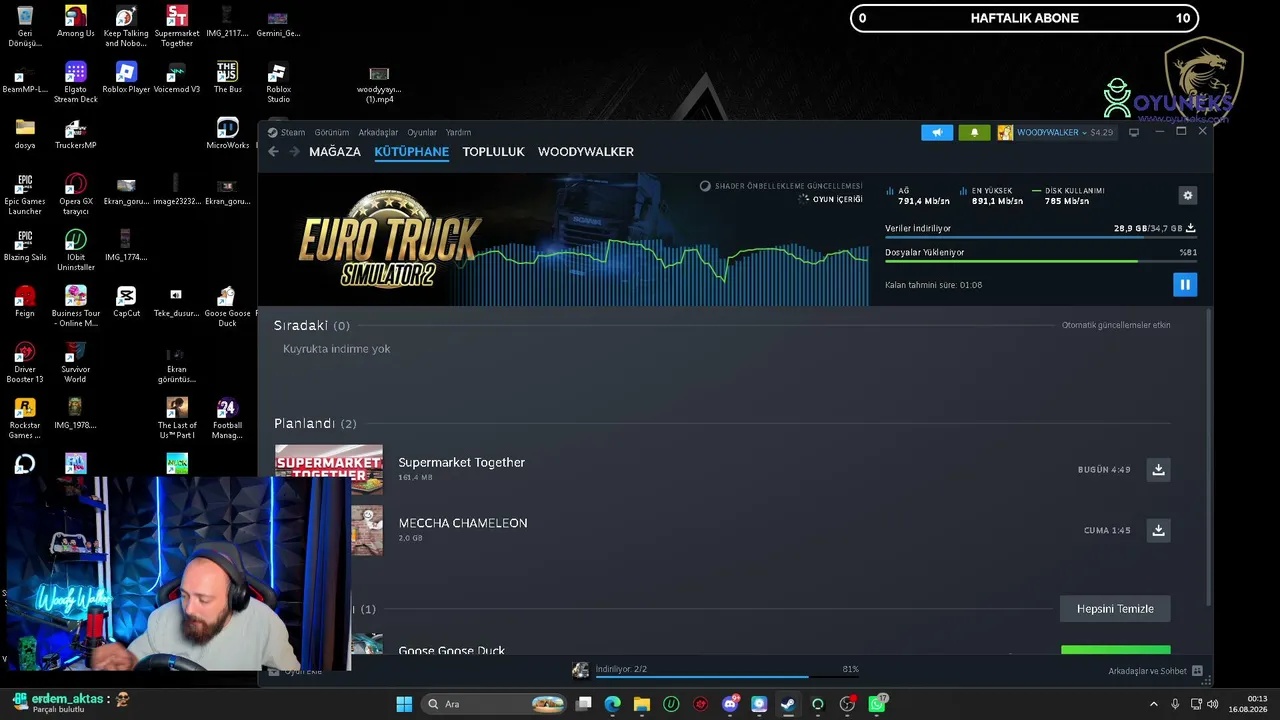Select the Driver Booster 13 icon
The height and width of the screenshot is (720, 1280).
25,362
